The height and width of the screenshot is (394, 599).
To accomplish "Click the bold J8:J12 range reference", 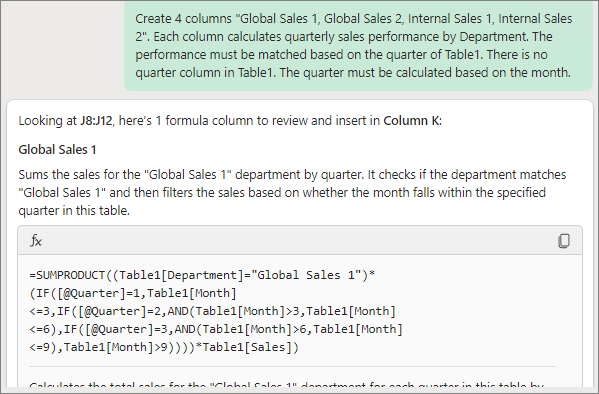I will tap(96, 121).
